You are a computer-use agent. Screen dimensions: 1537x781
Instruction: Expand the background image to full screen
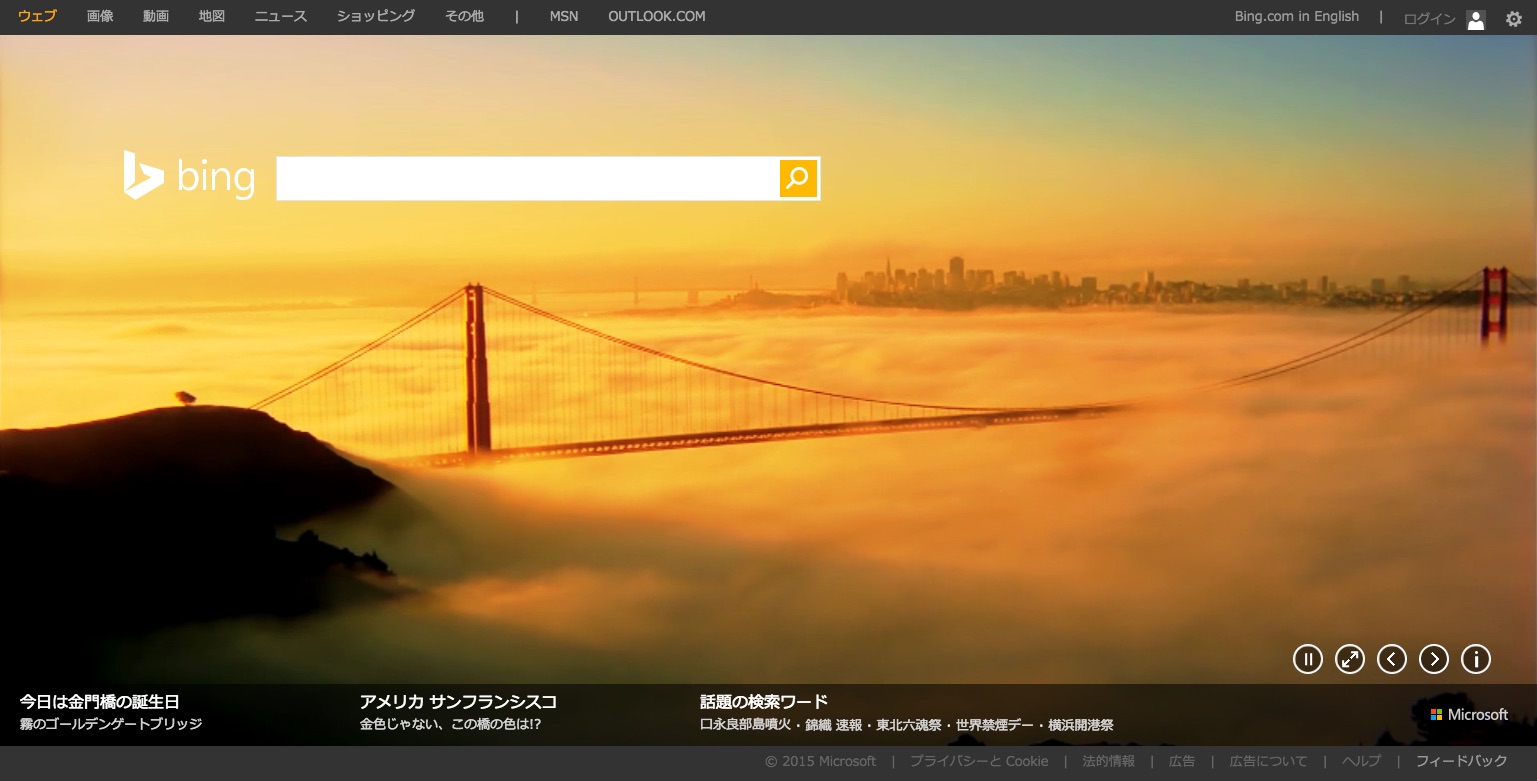pos(1350,659)
